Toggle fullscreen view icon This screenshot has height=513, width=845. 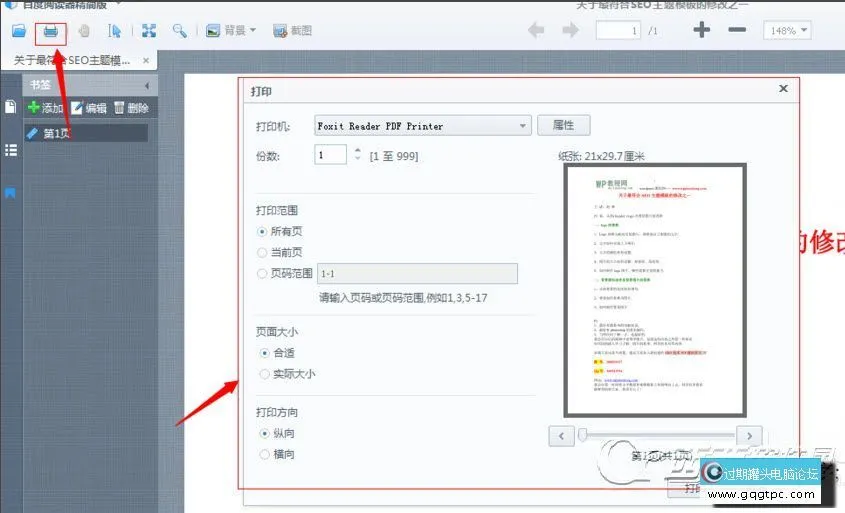149,31
